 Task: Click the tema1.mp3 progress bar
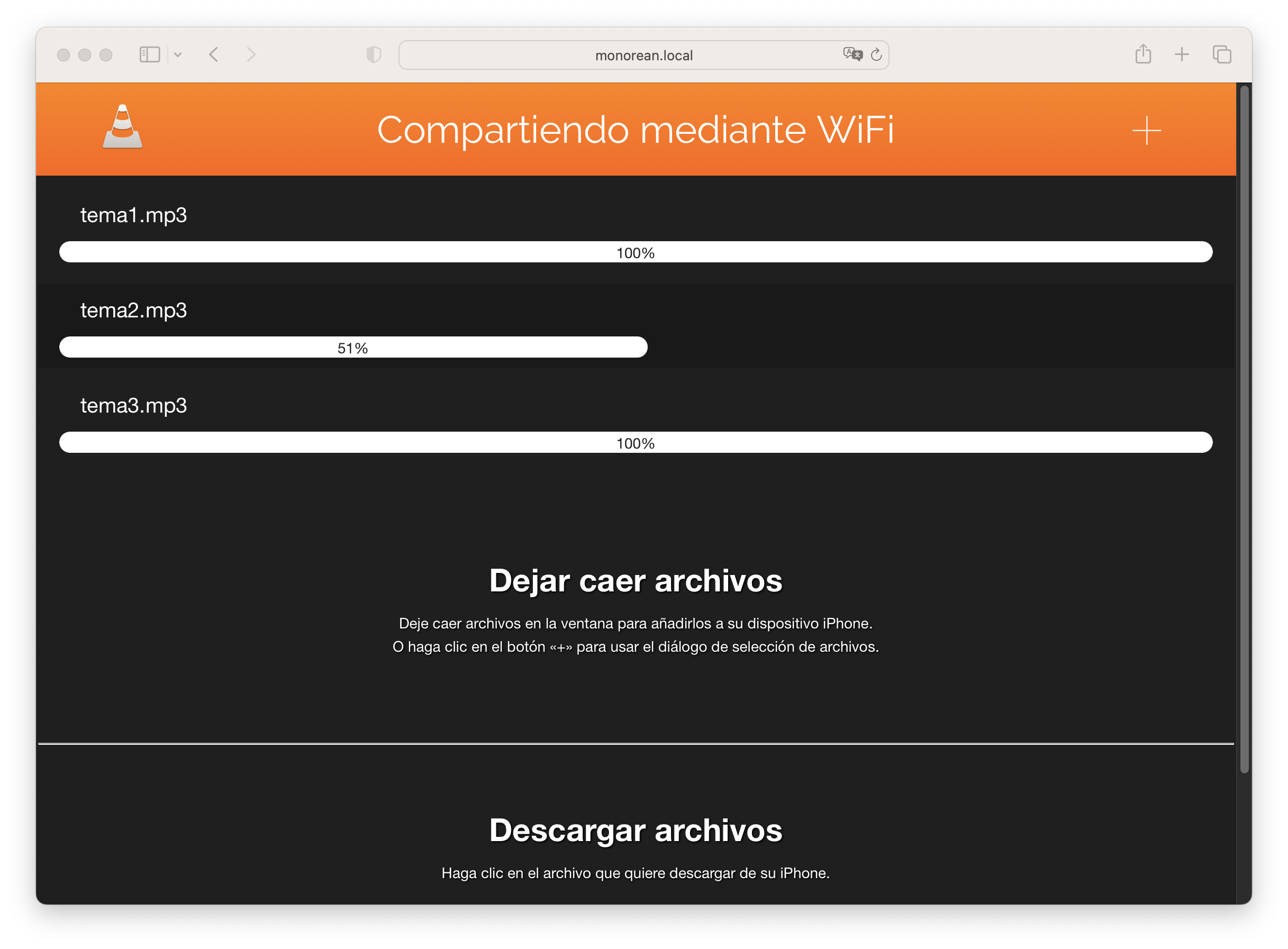click(x=636, y=252)
